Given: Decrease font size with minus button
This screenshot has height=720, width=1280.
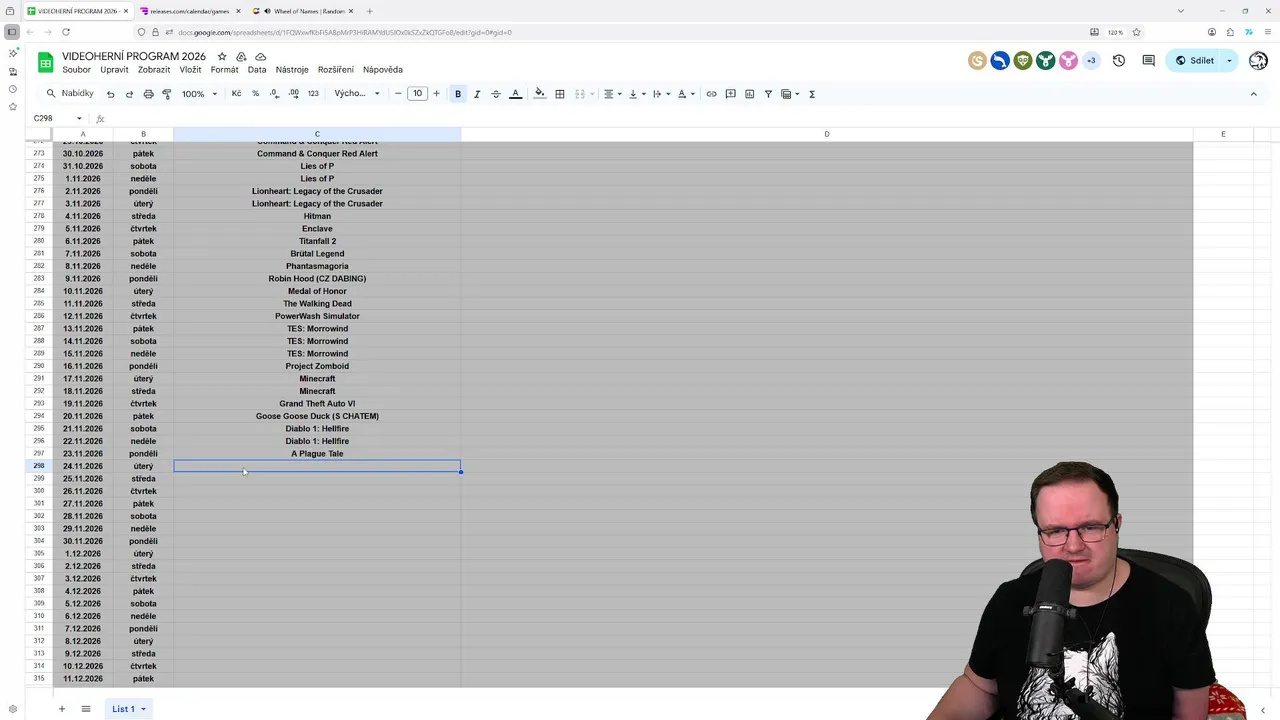Looking at the screenshot, I should (398, 94).
